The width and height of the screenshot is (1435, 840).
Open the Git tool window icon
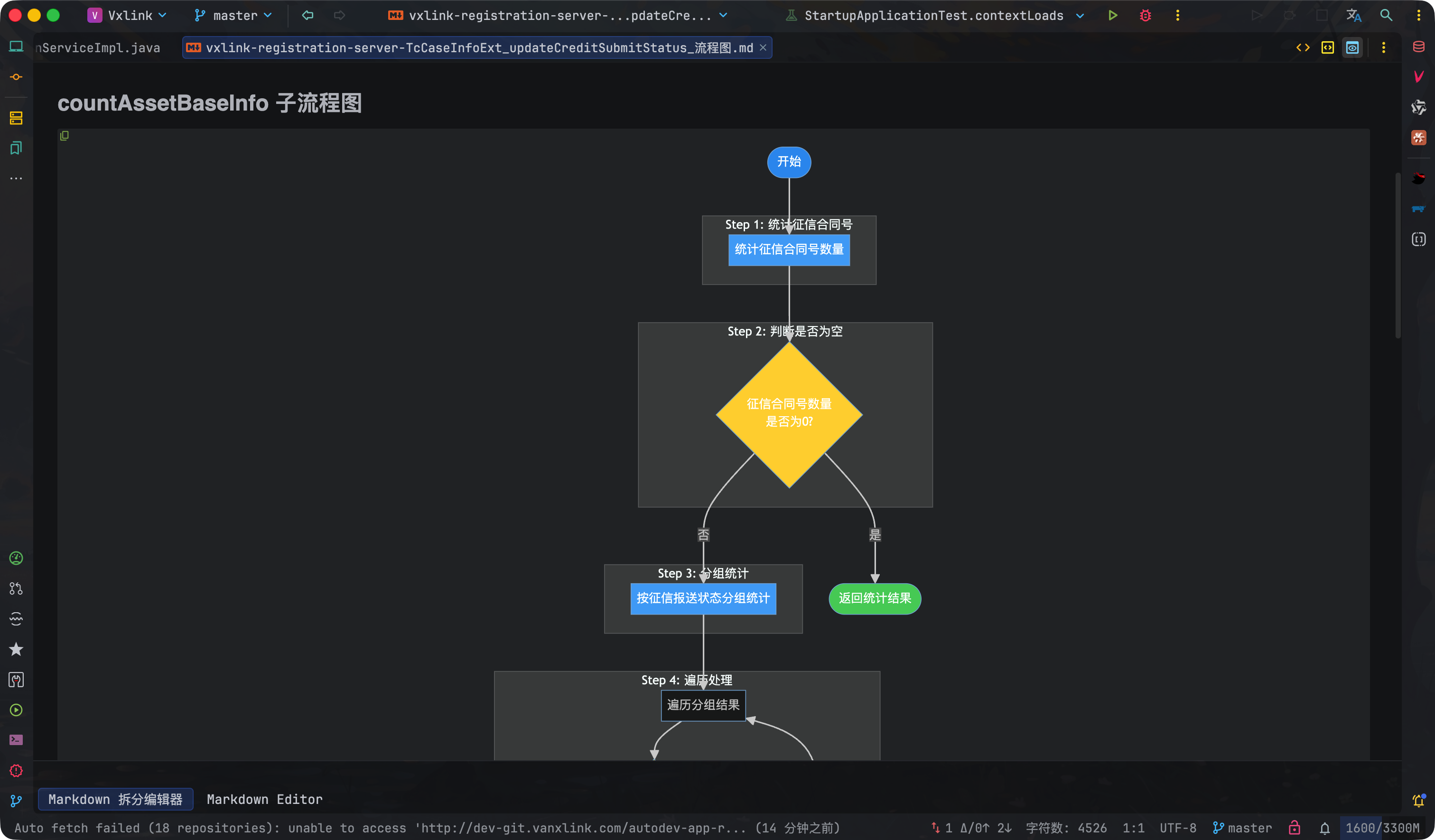tap(16, 801)
